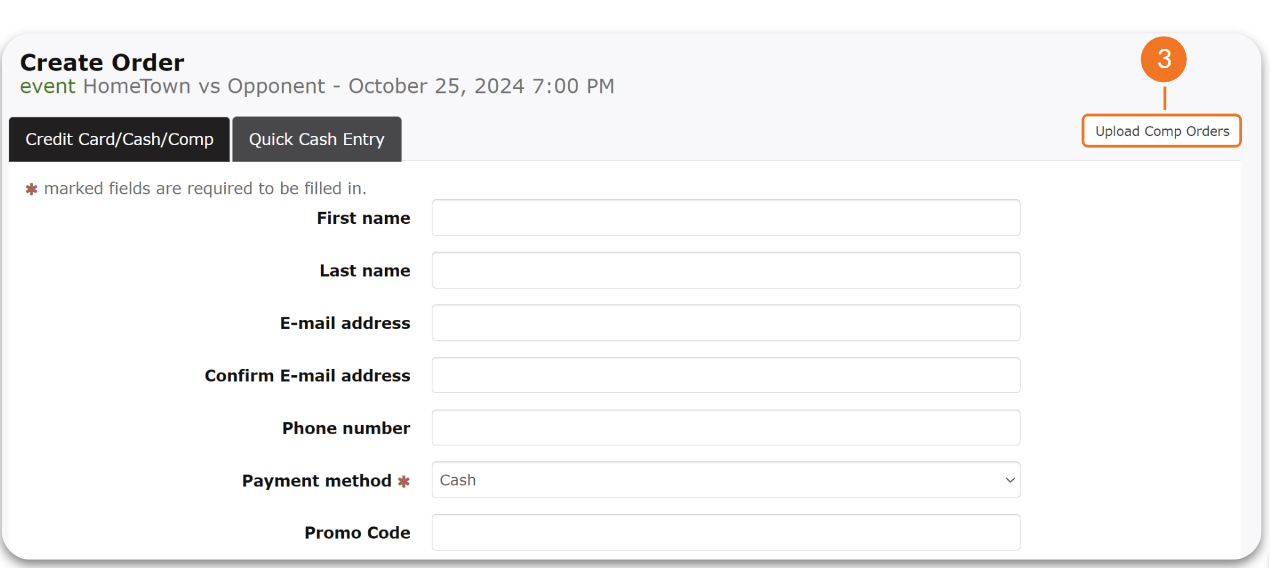Click the green event link
Image resolution: width=1270 pixels, height=568 pixels.
tap(47, 86)
